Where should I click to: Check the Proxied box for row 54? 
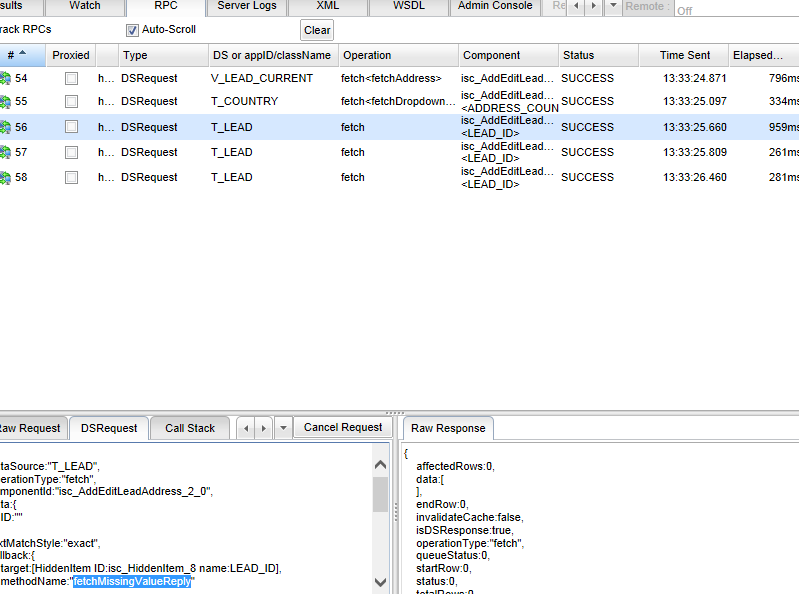[71, 78]
